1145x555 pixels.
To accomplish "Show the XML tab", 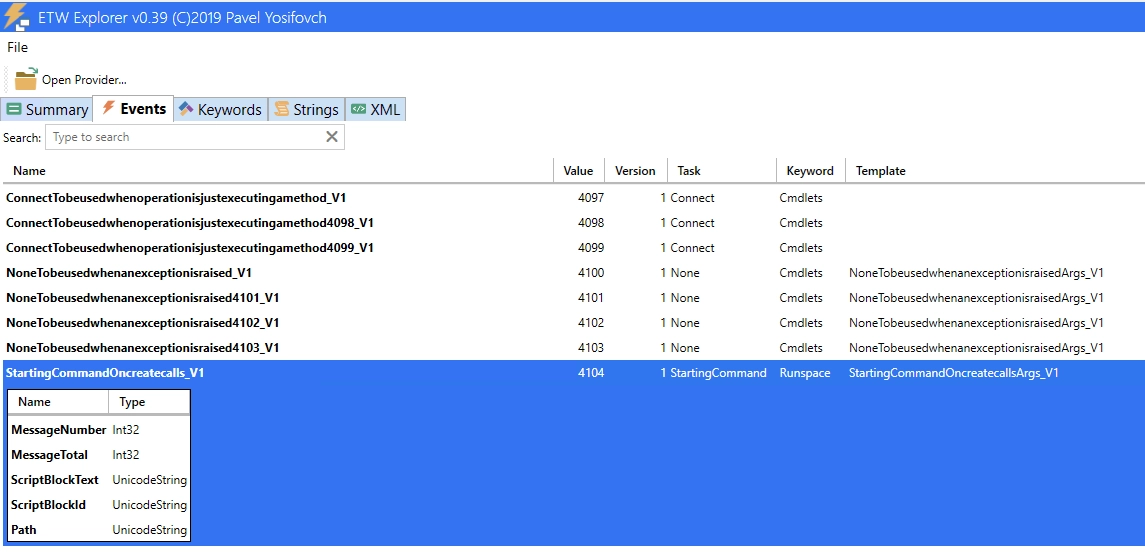I will click(375, 110).
